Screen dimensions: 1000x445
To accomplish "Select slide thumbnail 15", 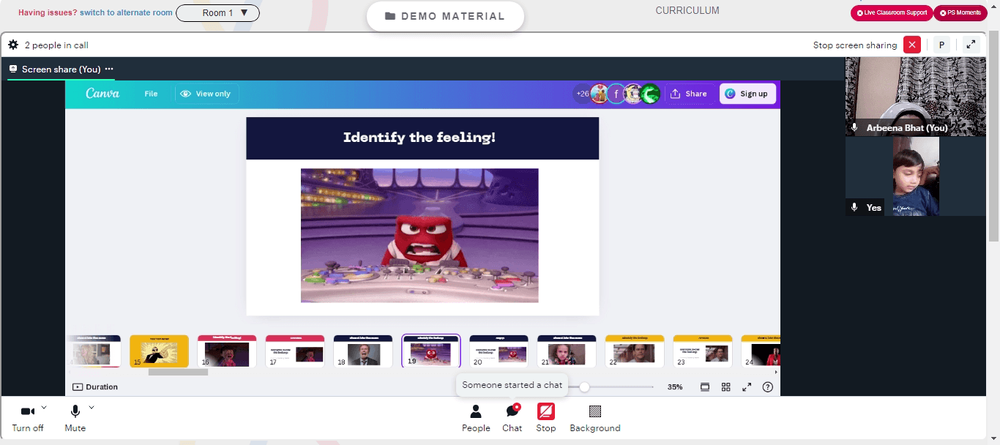I will click(159, 351).
